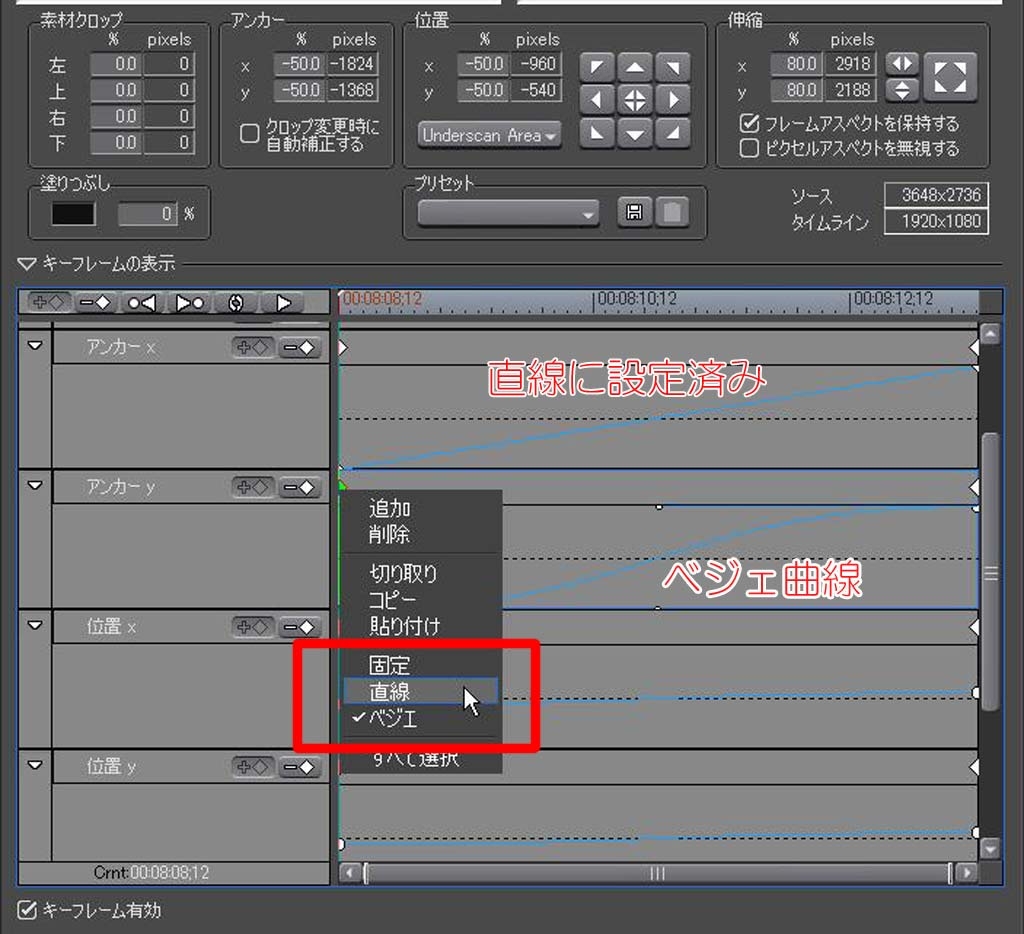1024x934 pixels.
Task: Click the 素材クロップ 左 pixels field
Action: click(168, 64)
